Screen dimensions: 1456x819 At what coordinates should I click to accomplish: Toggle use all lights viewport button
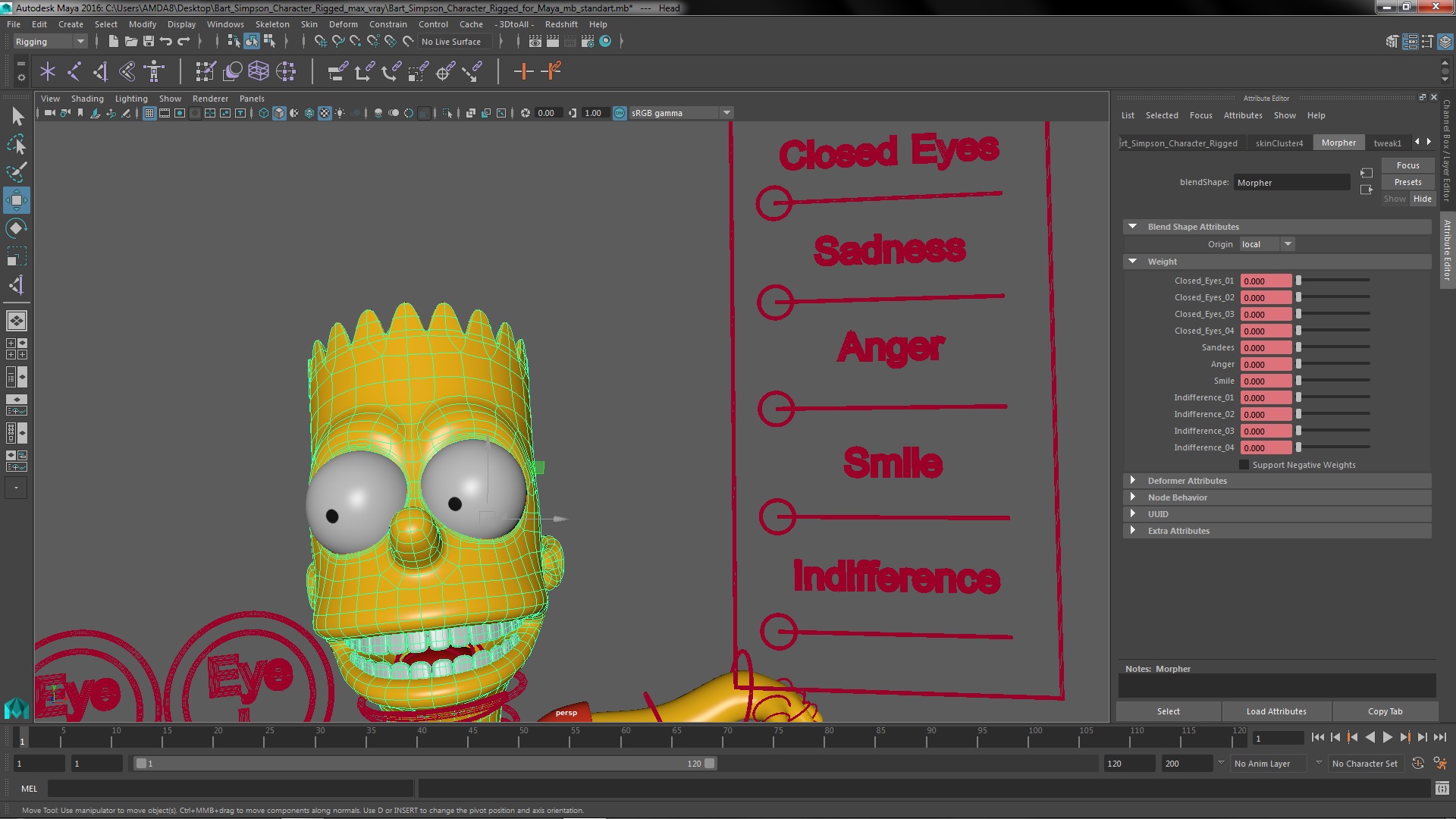tap(340, 113)
